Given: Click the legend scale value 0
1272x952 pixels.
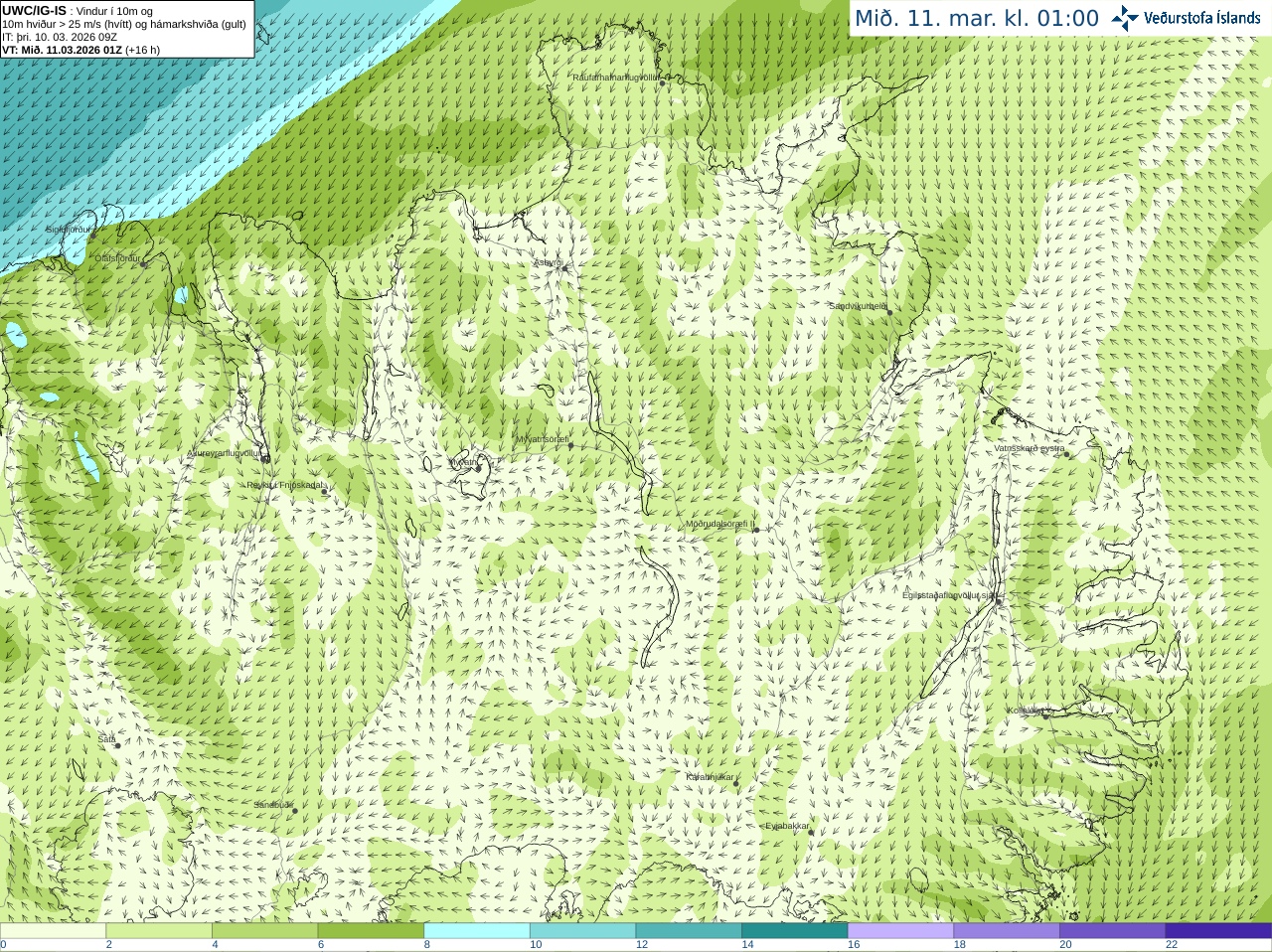Looking at the screenshot, I should pos(3,945).
